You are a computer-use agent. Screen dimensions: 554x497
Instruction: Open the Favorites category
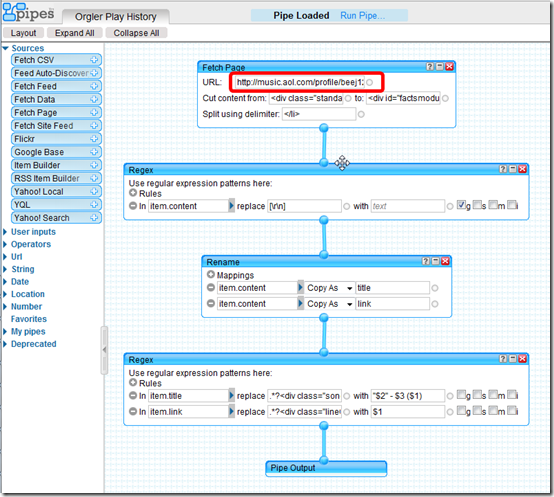[29, 319]
